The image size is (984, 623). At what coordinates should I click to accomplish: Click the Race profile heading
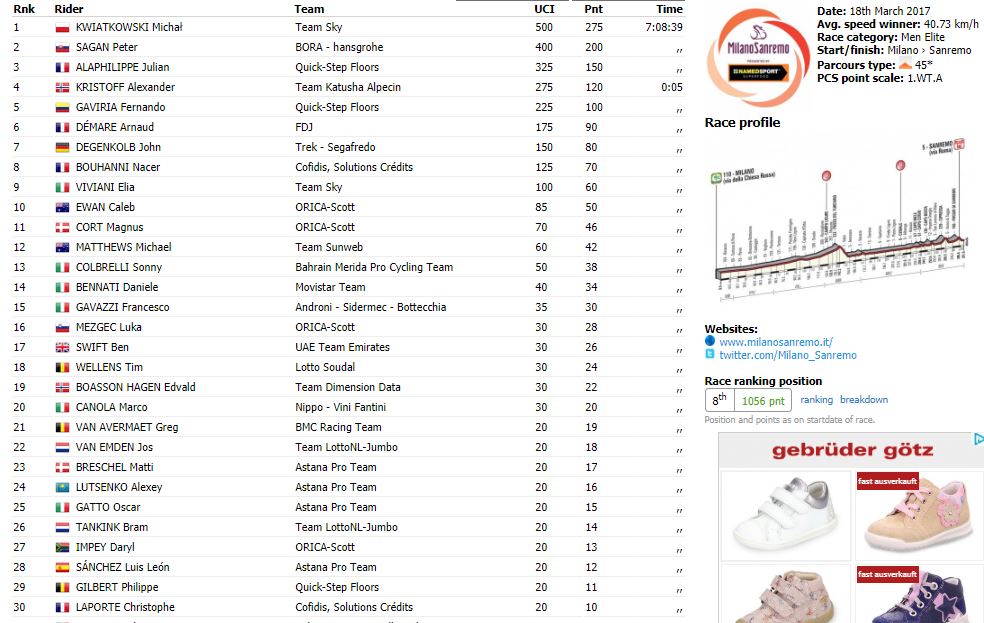(x=742, y=122)
